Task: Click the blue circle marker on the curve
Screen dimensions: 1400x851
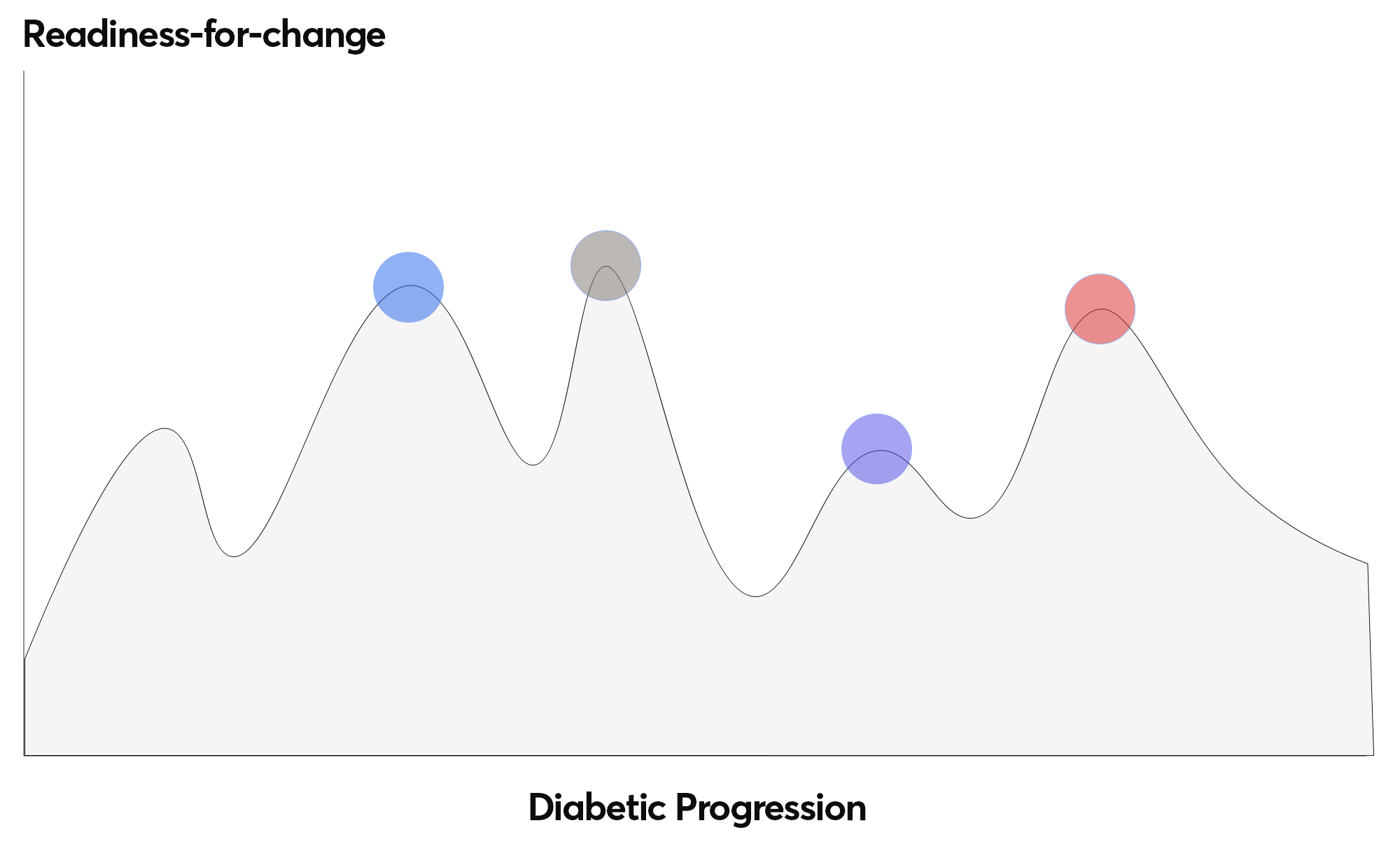Action: pyautogui.click(x=408, y=287)
